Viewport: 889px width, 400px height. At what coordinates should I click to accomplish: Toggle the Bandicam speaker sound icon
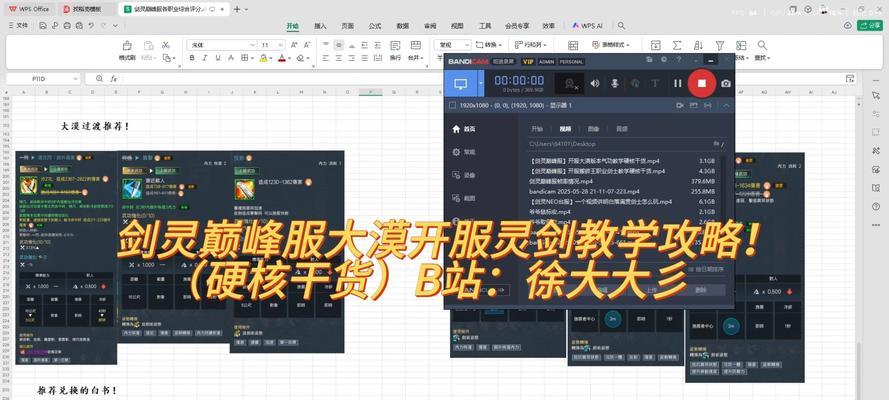[x=594, y=83]
